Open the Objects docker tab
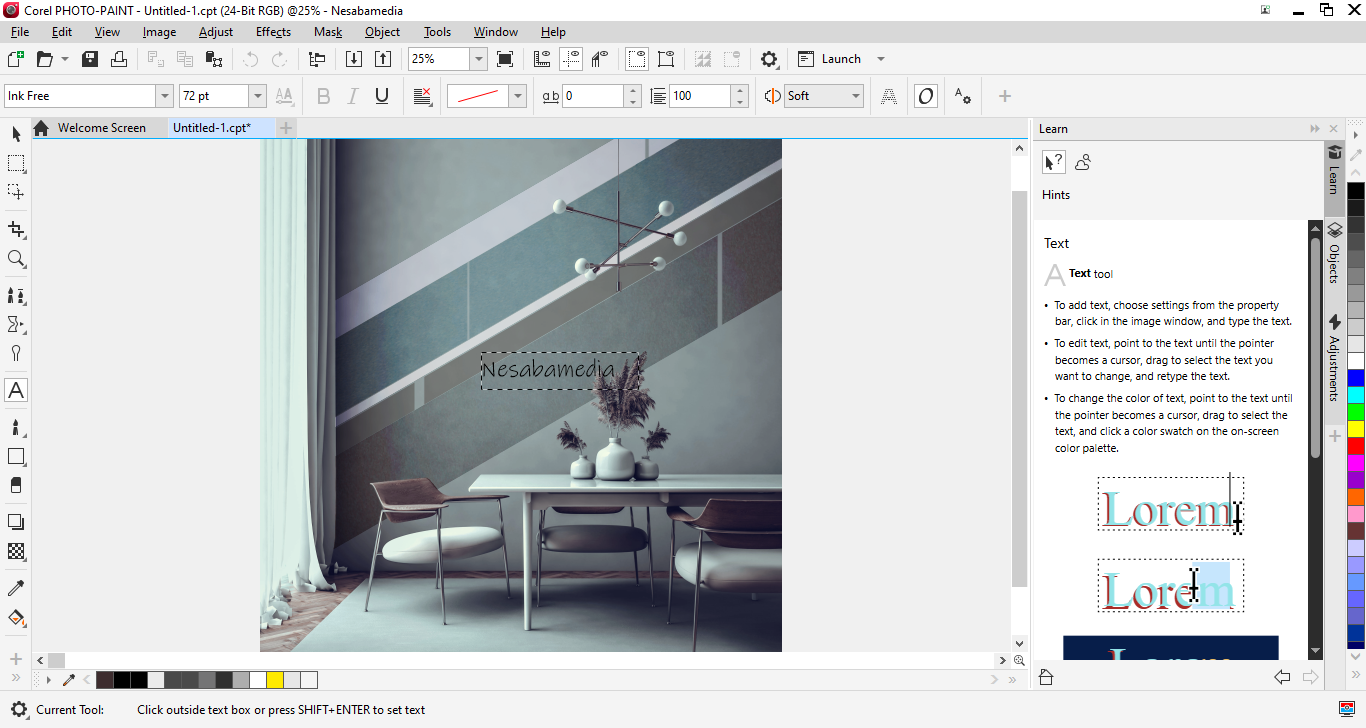Viewport: 1366px width, 728px height. 1334,253
